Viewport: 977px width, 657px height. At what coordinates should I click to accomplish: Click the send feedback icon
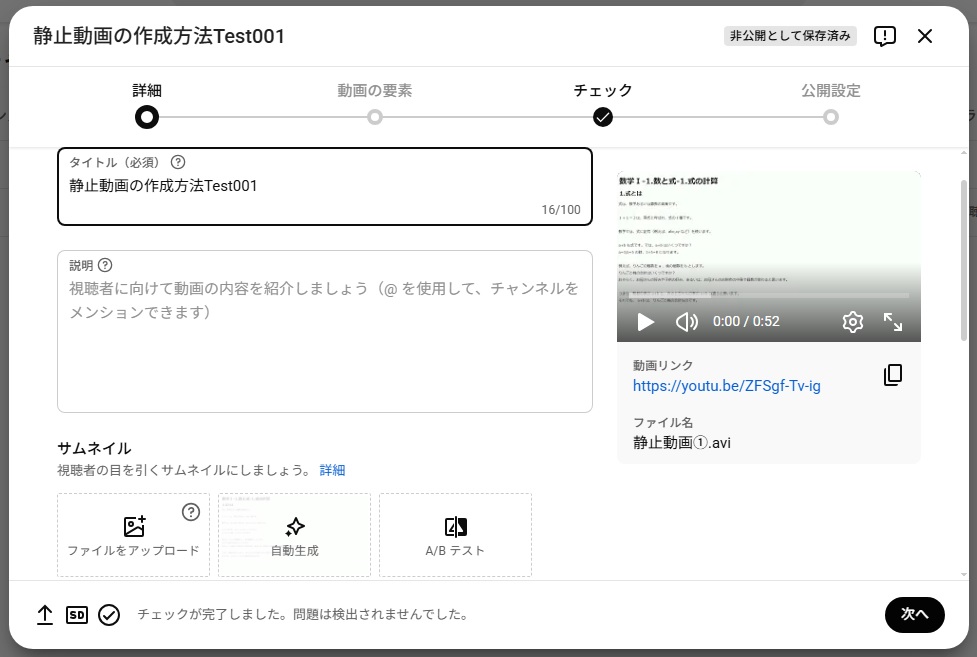click(884, 37)
